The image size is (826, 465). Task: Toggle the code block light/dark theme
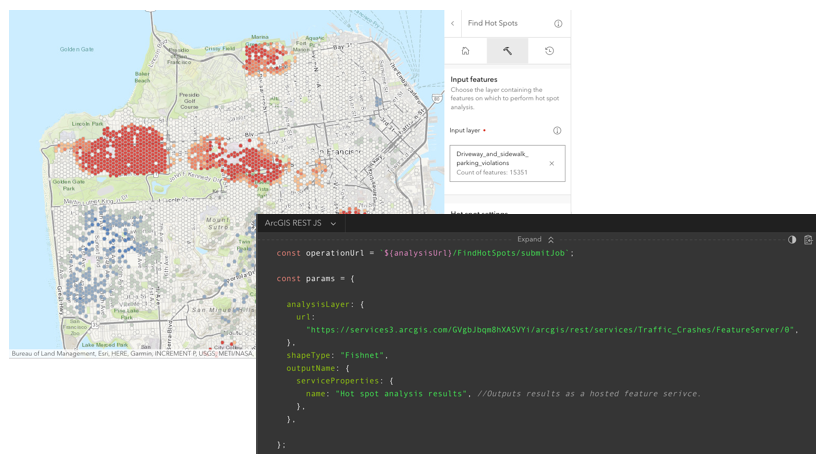point(792,240)
